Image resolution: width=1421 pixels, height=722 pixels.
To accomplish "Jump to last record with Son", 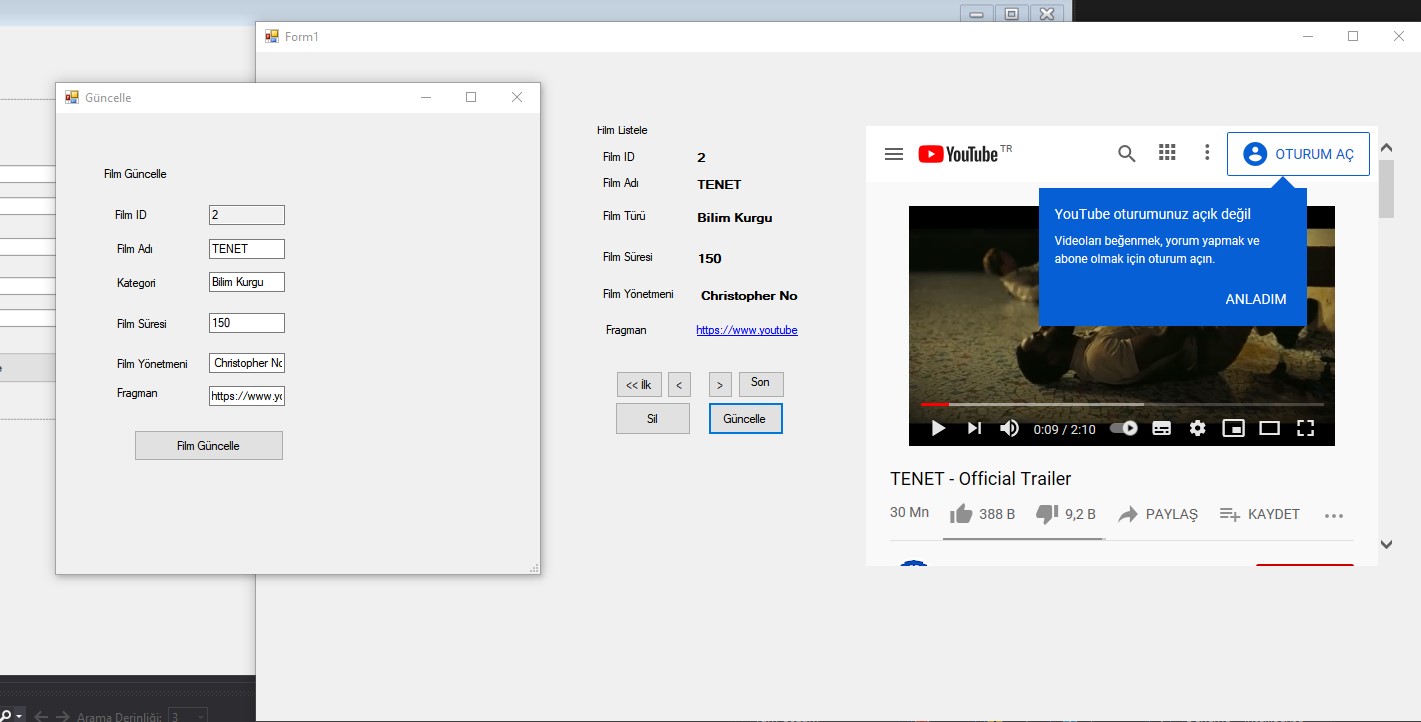I will pos(761,383).
